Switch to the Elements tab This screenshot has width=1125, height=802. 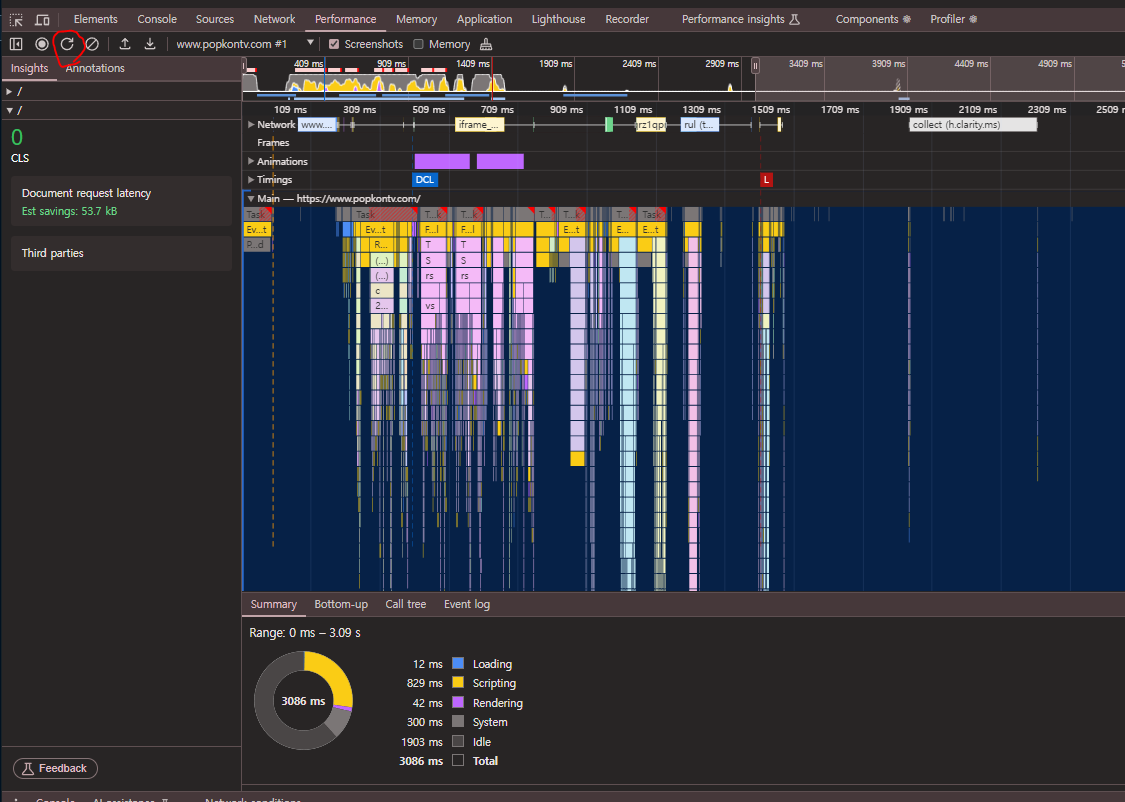tap(95, 19)
